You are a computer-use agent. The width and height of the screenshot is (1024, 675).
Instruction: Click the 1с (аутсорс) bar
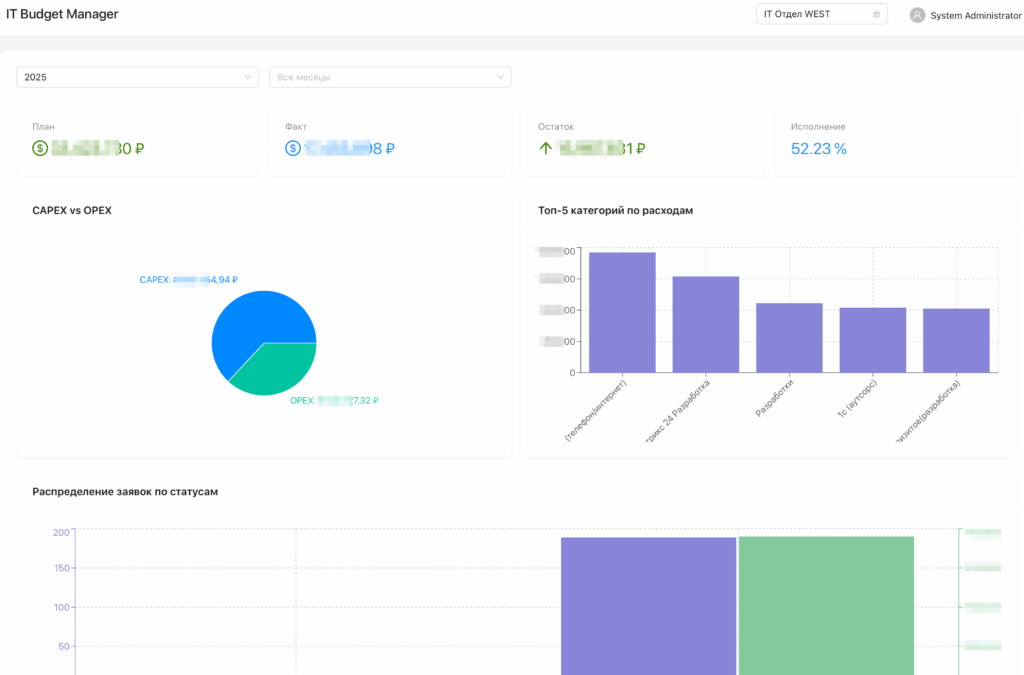click(872, 340)
